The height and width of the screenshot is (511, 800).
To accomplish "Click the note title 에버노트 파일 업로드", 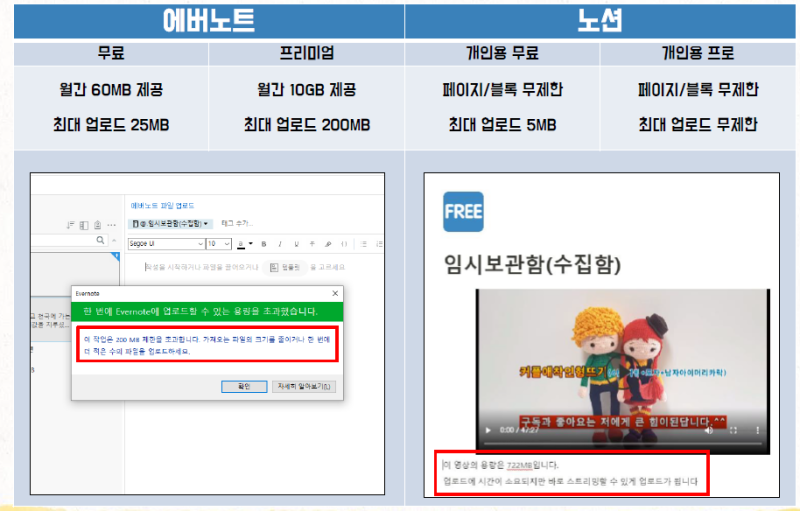I will click(x=162, y=206).
